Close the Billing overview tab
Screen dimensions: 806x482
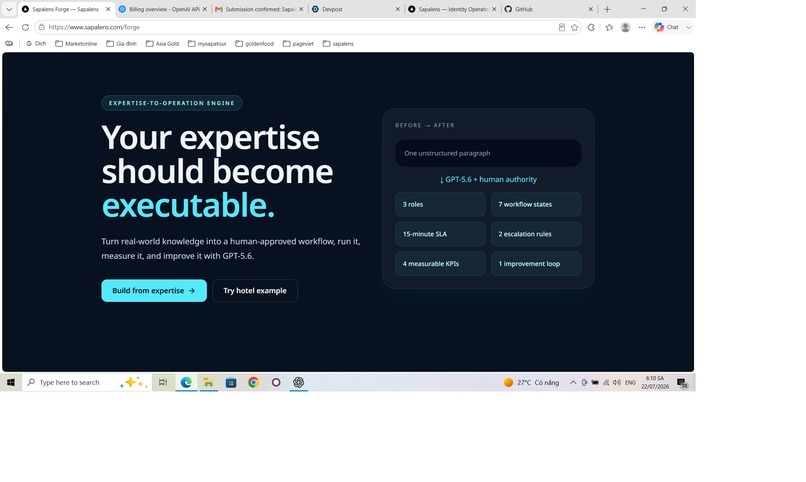coord(205,9)
